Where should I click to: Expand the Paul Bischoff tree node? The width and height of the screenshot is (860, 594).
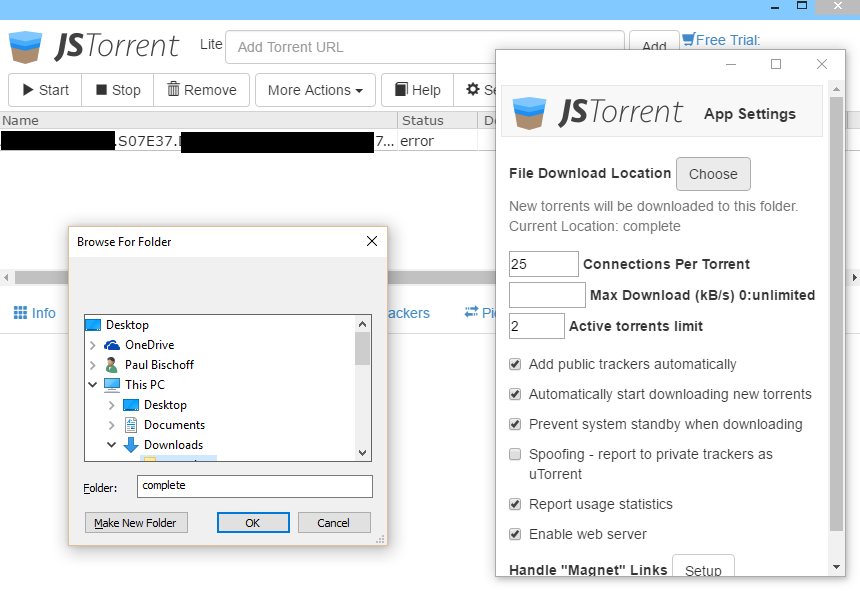point(93,365)
